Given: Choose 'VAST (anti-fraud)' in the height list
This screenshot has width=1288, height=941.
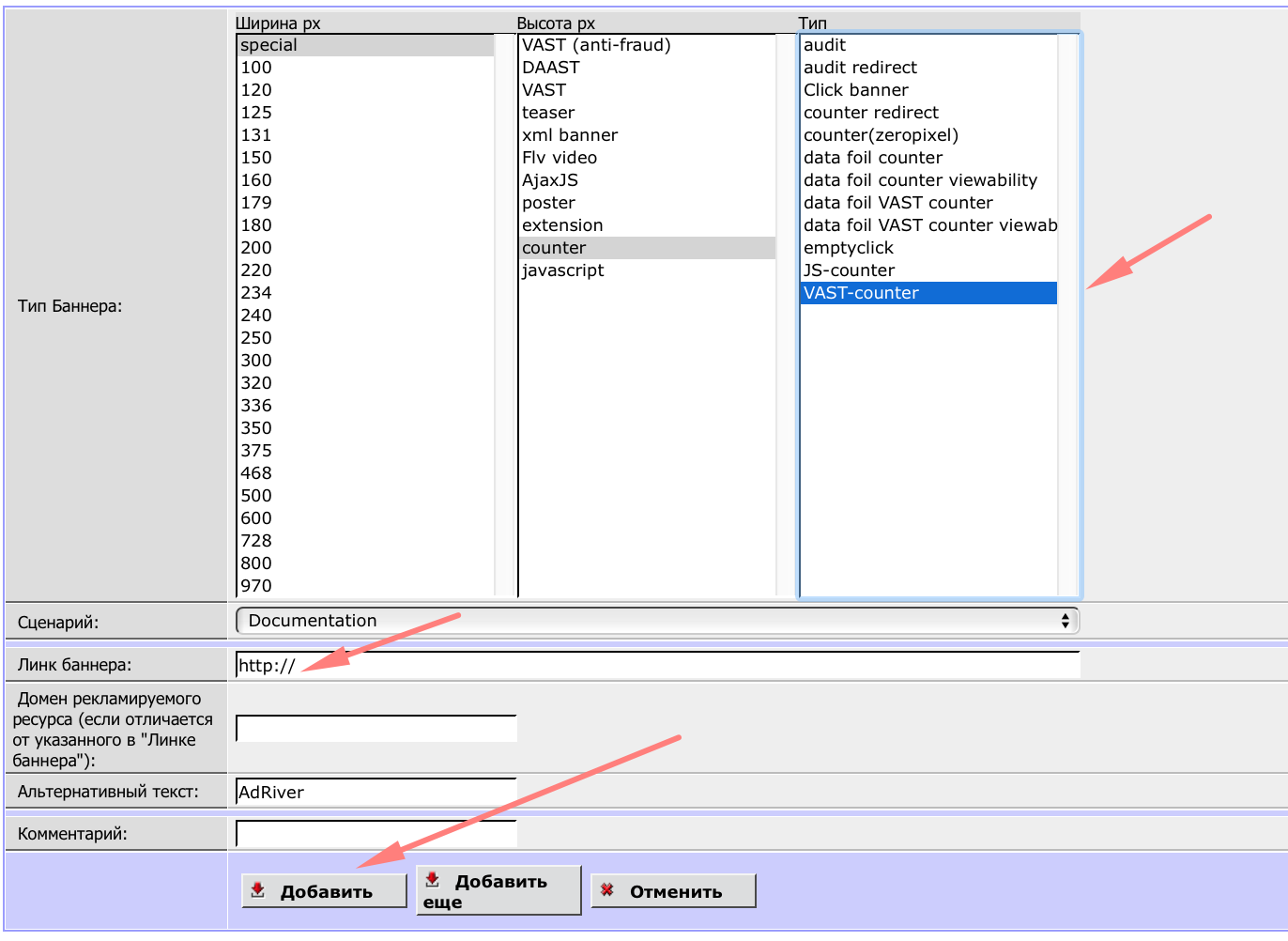Looking at the screenshot, I should (647, 45).
